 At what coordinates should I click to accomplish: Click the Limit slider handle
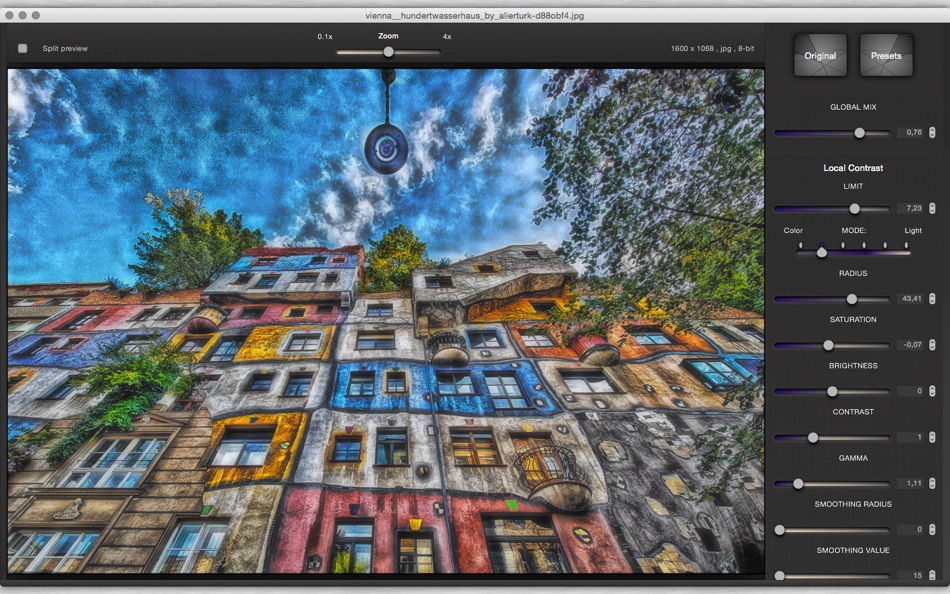[x=853, y=209]
